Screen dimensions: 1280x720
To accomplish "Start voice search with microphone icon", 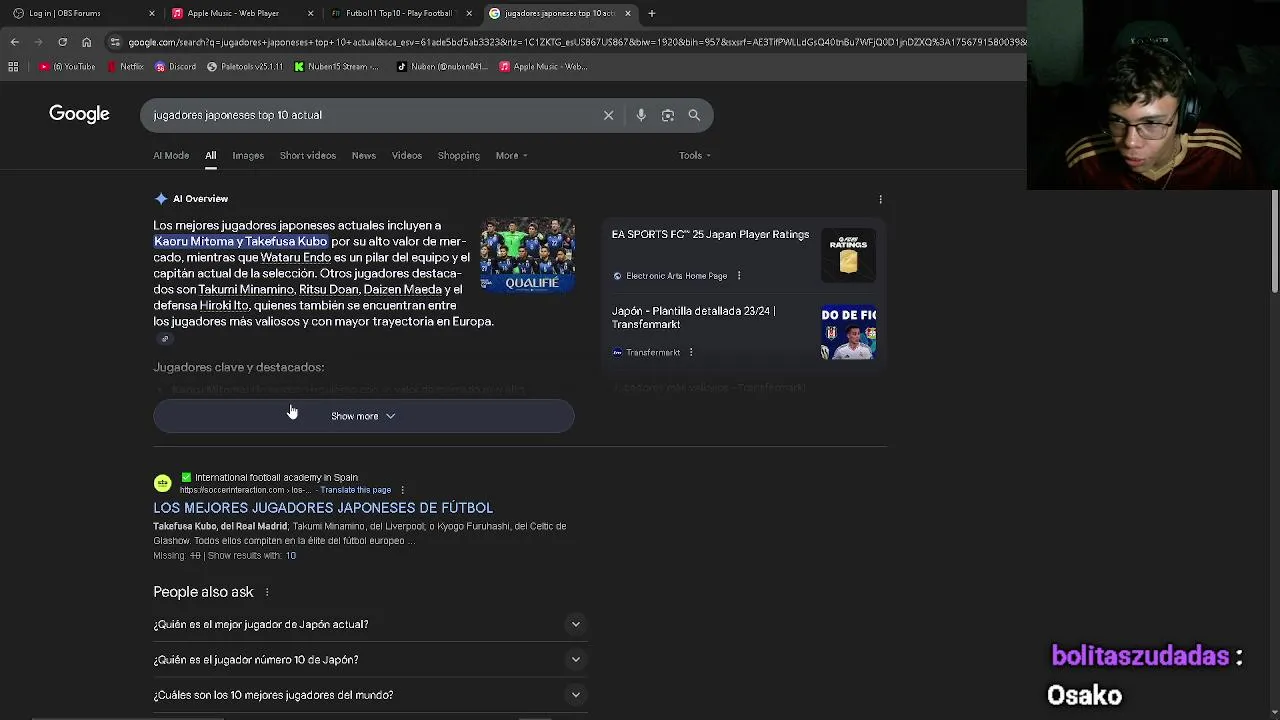I will tap(641, 115).
